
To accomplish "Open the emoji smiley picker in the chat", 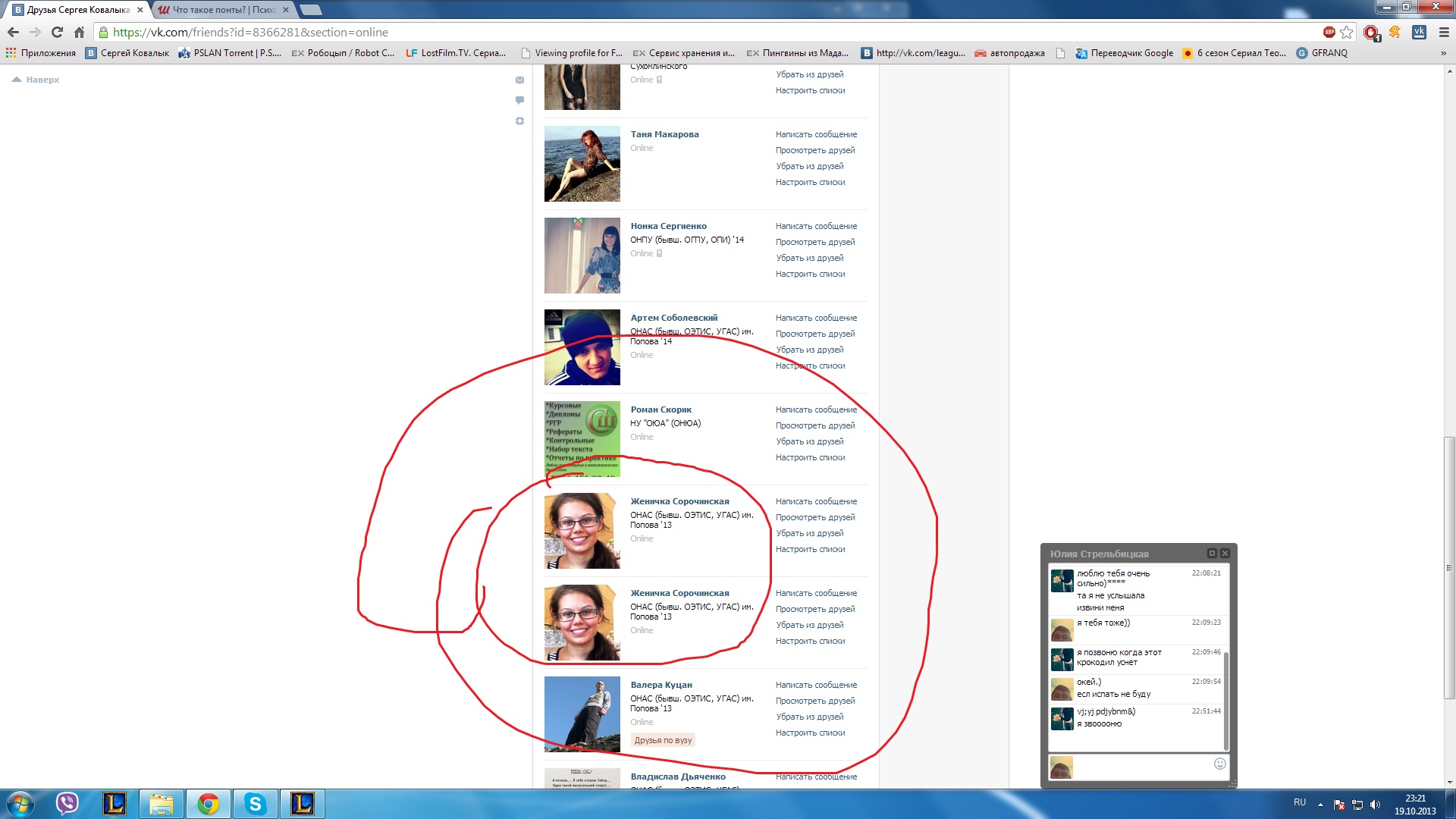I will (x=1219, y=764).
